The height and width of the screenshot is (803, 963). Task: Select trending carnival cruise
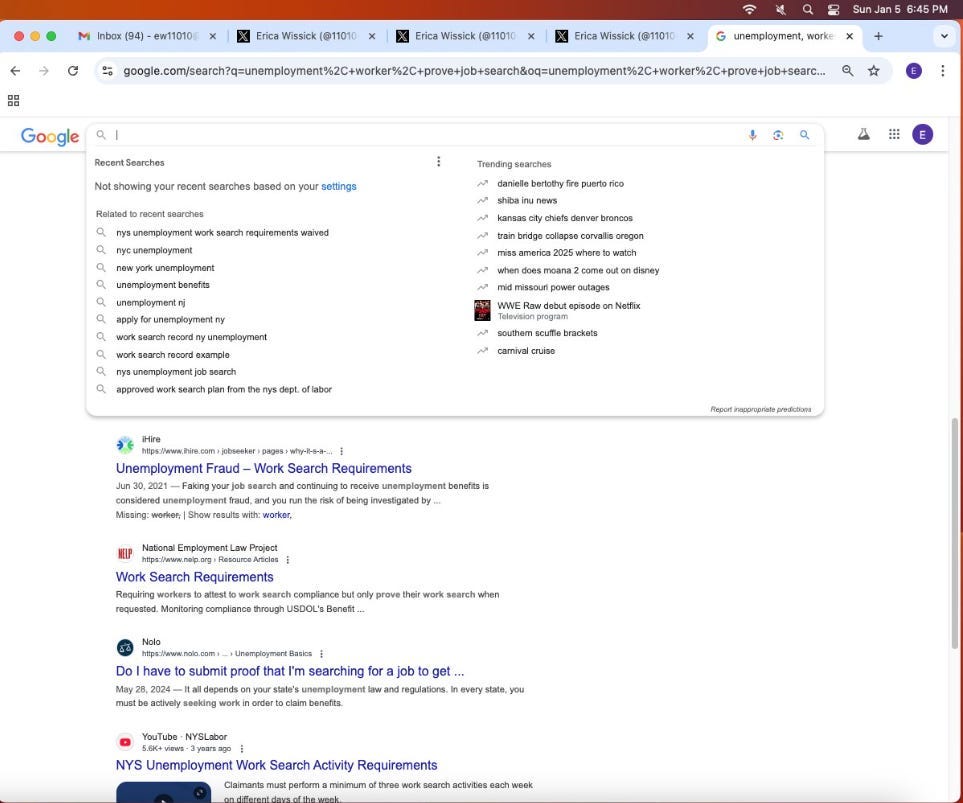coord(526,351)
